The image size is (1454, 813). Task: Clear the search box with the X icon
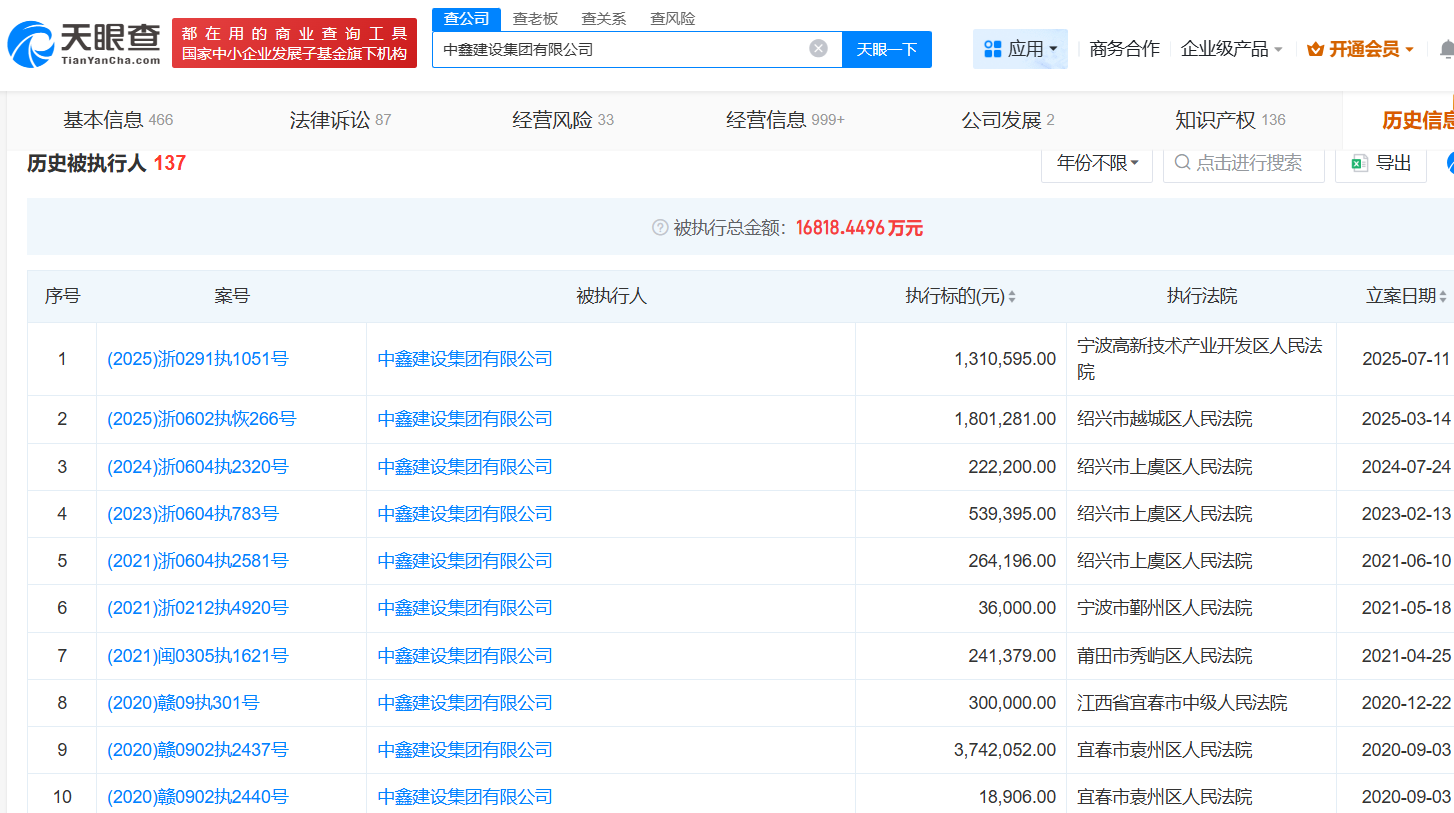click(818, 49)
